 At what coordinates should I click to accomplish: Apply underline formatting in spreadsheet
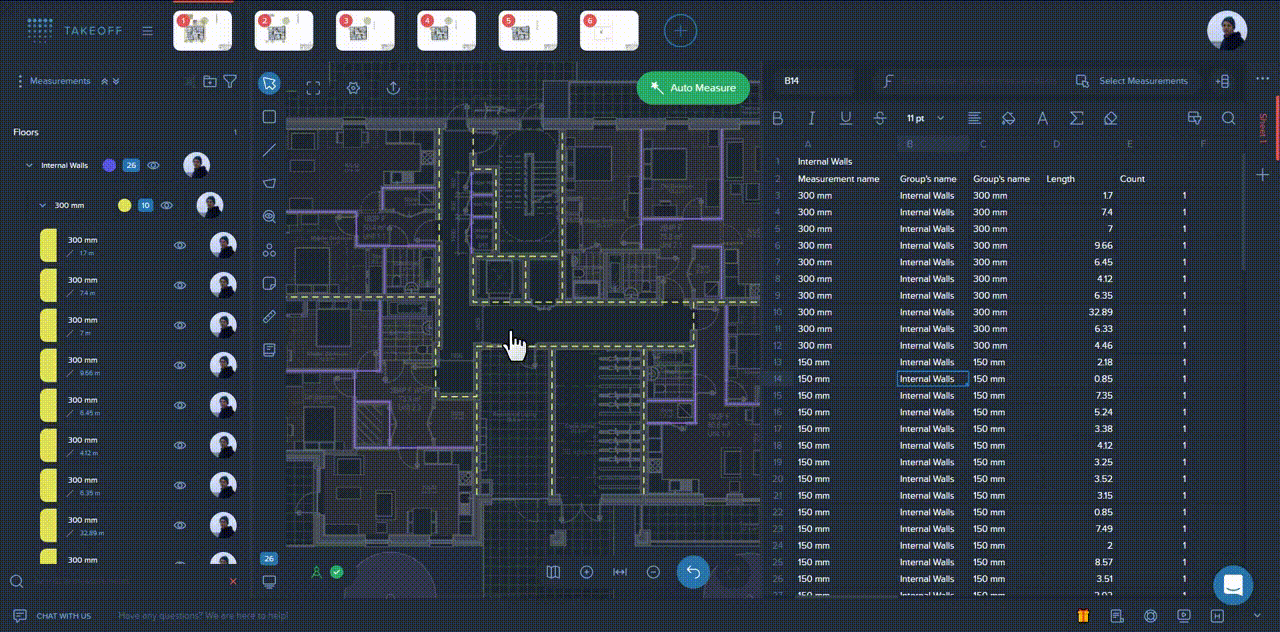coord(846,118)
